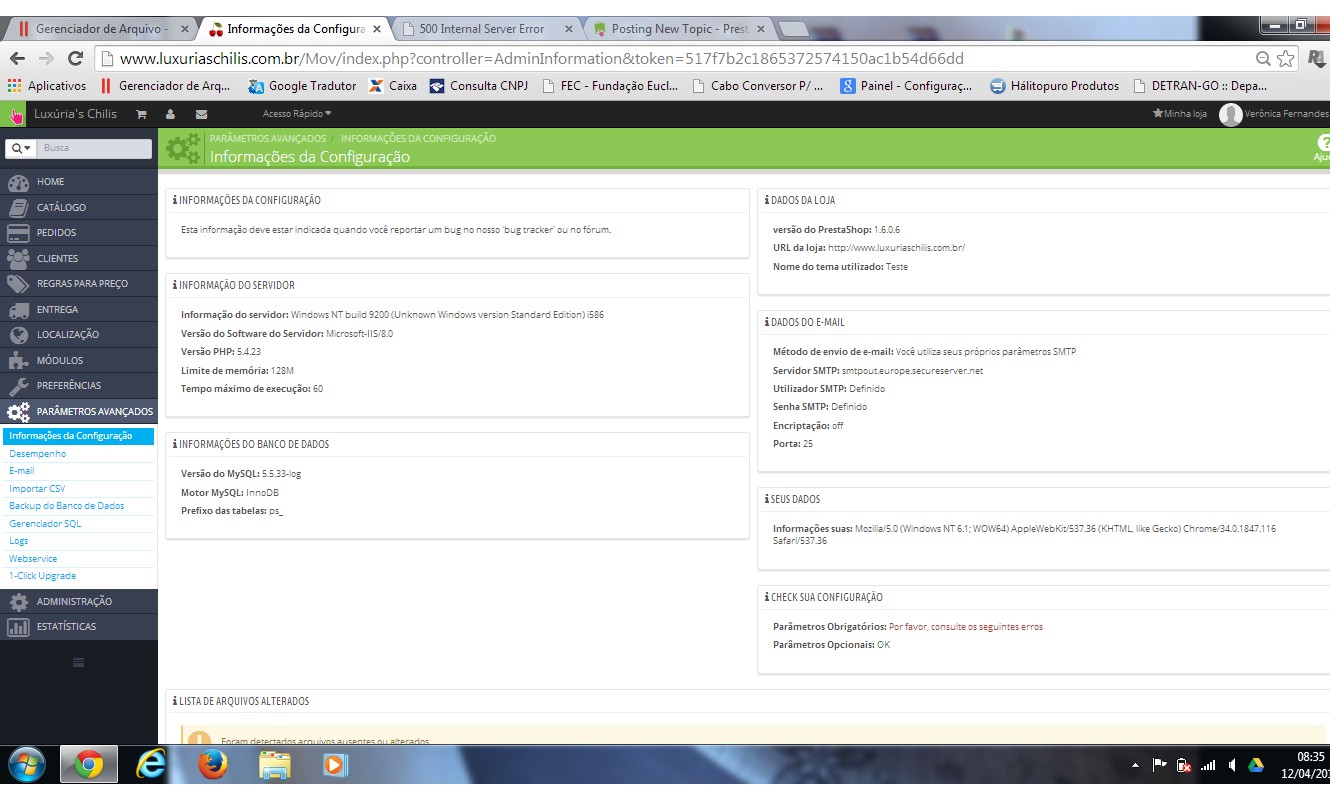The height and width of the screenshot is (800, 1330).
Task: Open the Clientes menu
Action: (79, 258)
